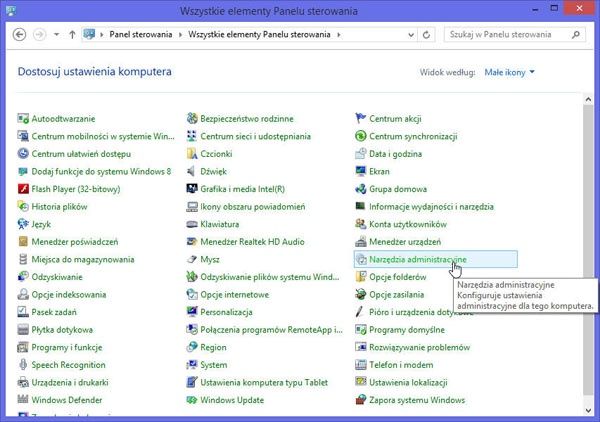Screen dimensions: 600x422
Task: Click the Grupa domowa icon
Action: pyautogui.click(x=360, y=189)
